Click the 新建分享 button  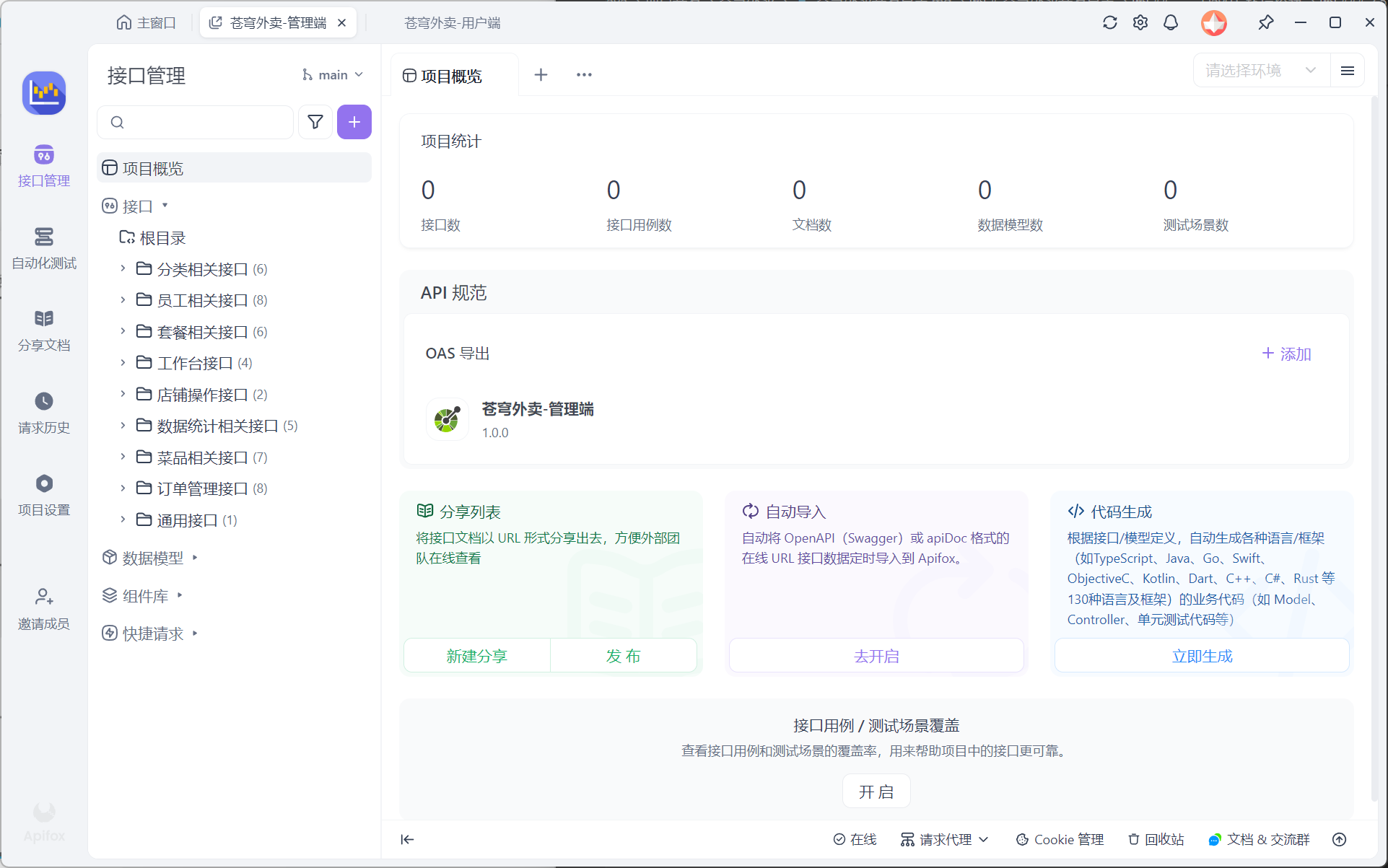pos(476,656)
